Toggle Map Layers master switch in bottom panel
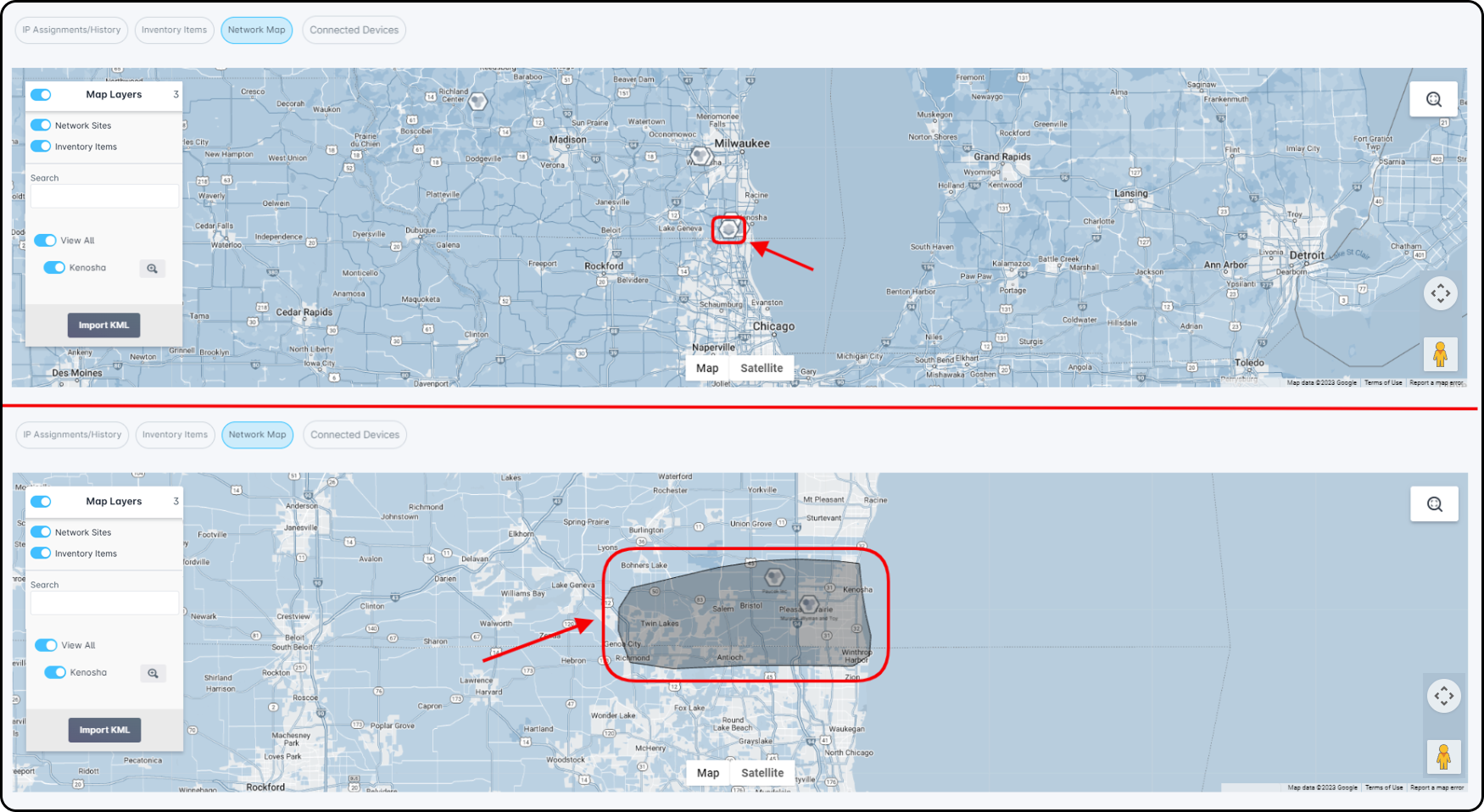 pyautogui.click(x=41, y=502)
